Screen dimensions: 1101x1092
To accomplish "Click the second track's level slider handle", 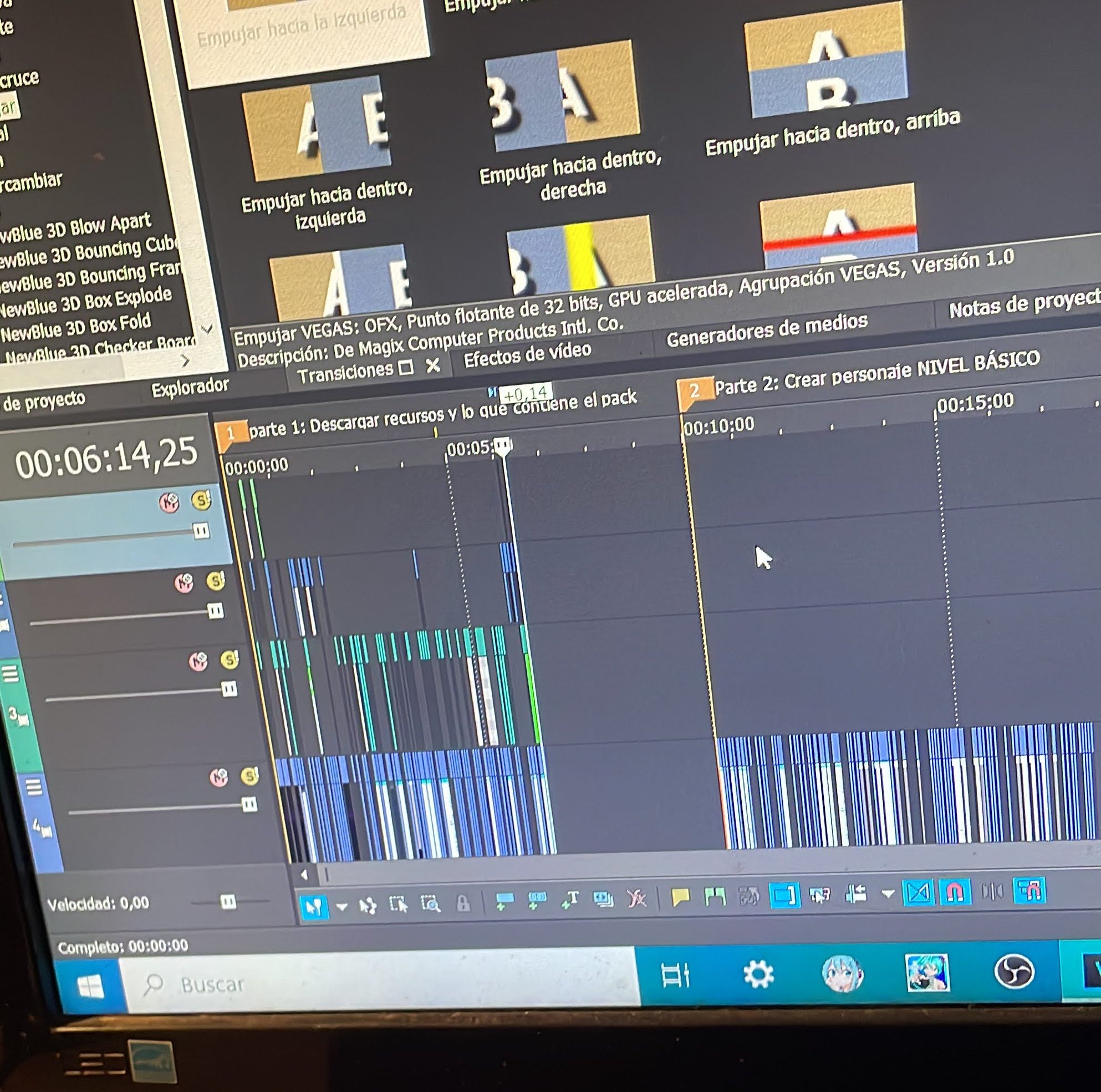I will [216, 612].
